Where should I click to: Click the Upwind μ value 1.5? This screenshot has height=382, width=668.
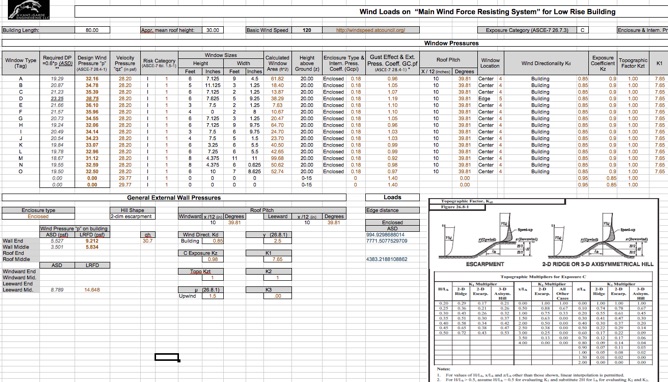[212, 296]
